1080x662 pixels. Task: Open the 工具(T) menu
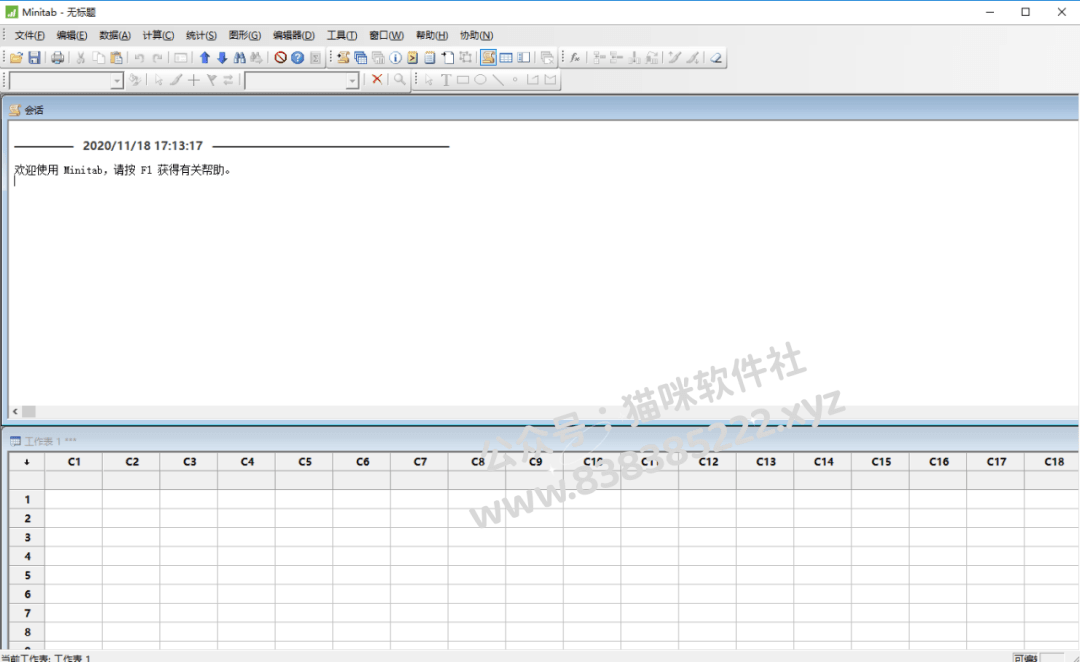click(x=342, y=35)
